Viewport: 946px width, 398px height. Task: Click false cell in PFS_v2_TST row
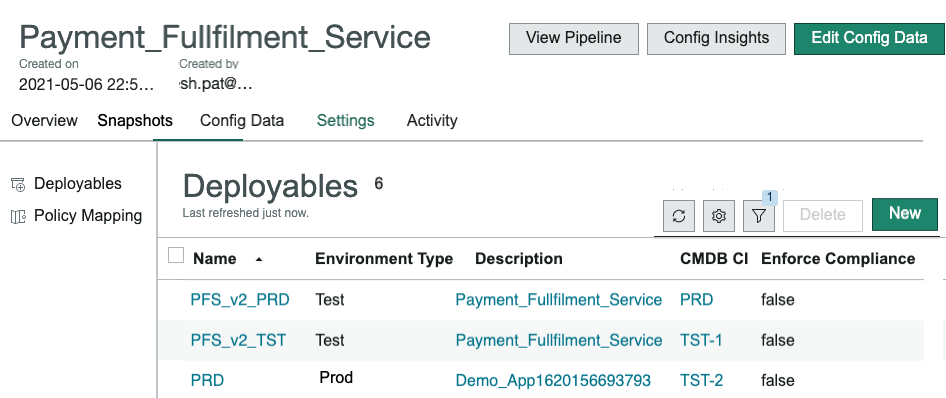[x=778, y=340]
